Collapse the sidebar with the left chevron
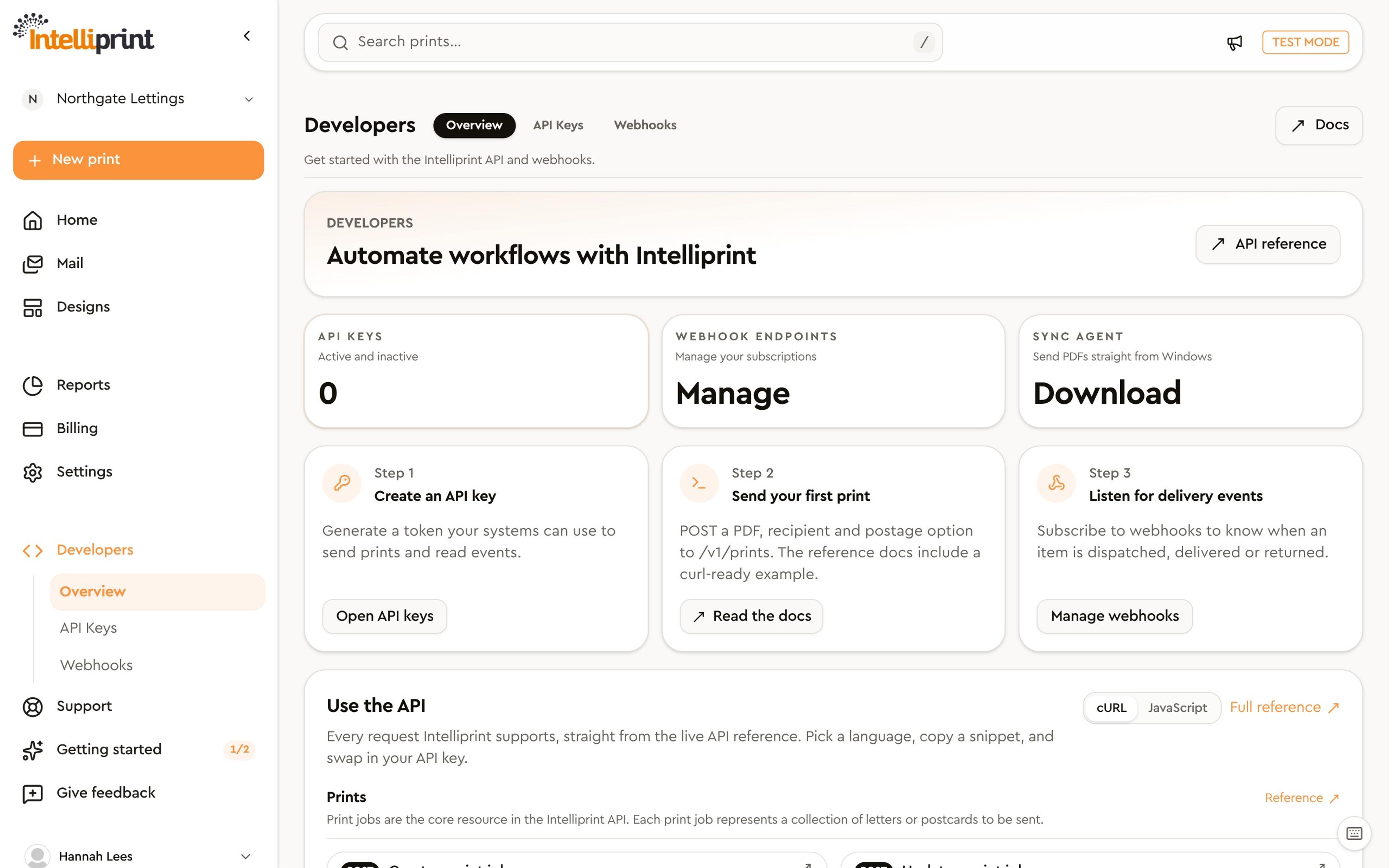 pyautogui.click(x=247, y=36)
